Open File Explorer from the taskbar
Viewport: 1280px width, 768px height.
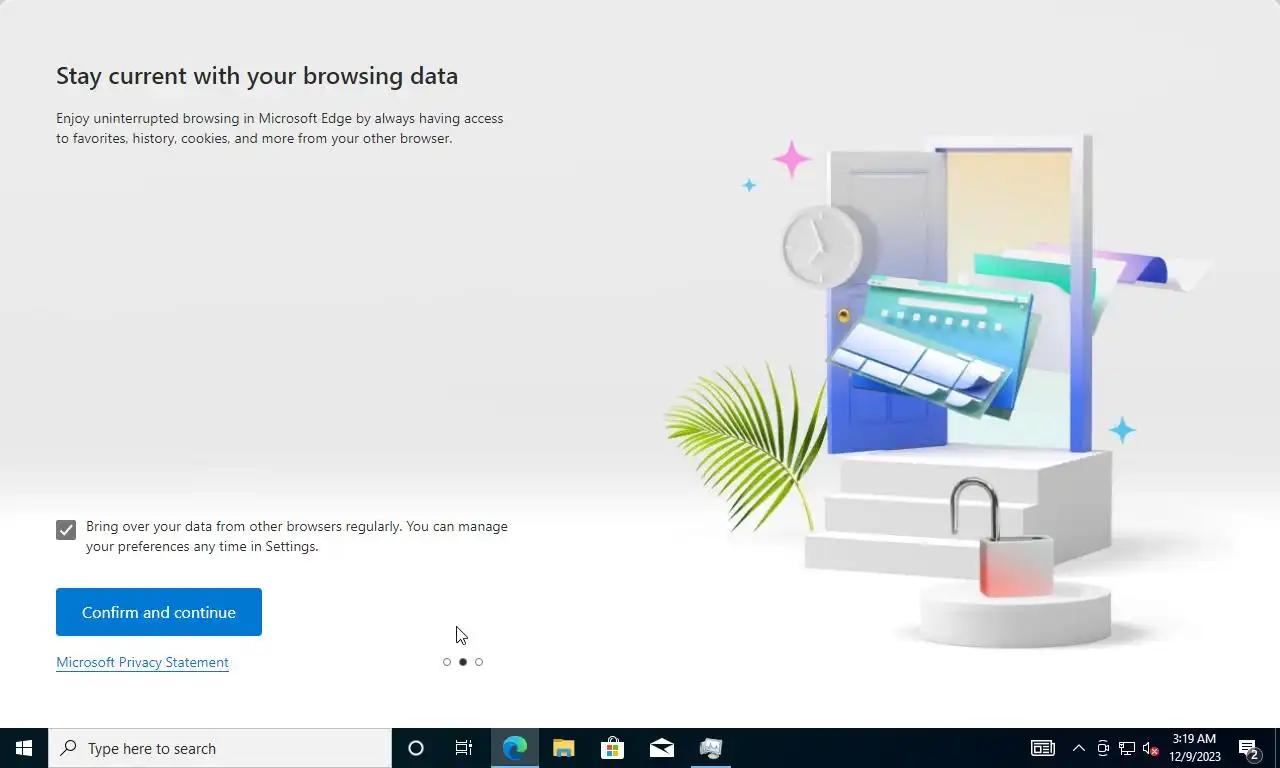point(564,748)
